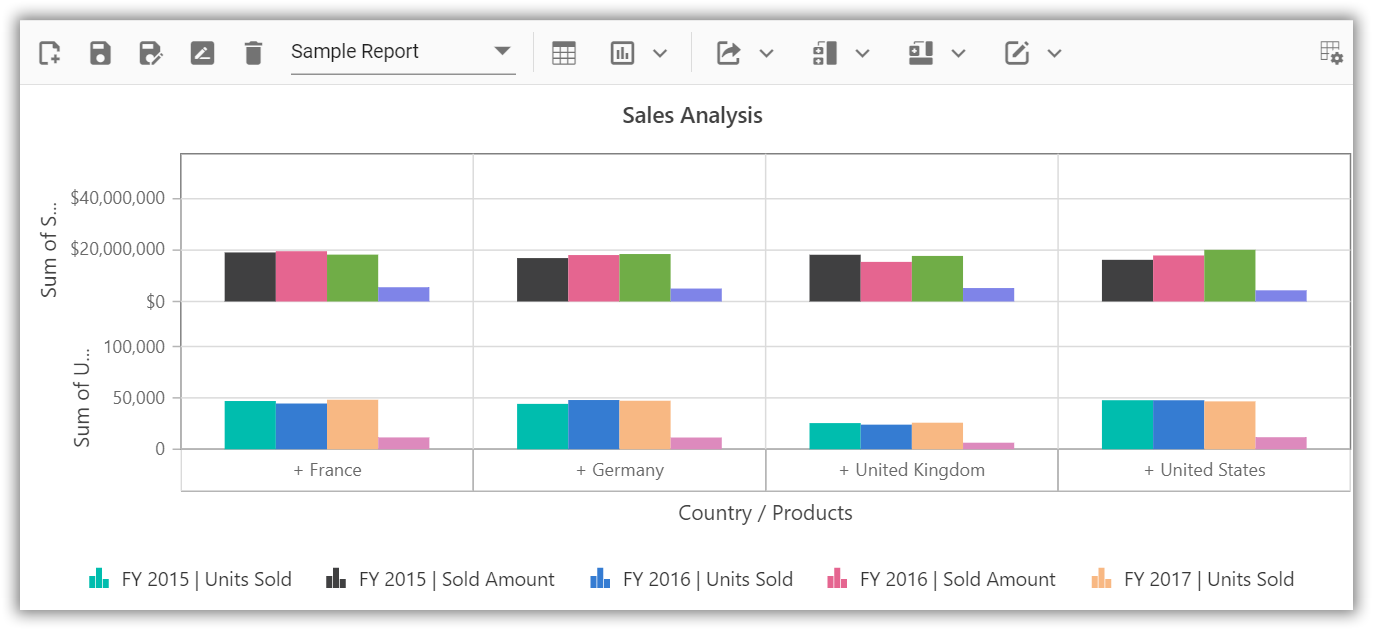
Task: Open the sub-total menu
Action: 862,52
